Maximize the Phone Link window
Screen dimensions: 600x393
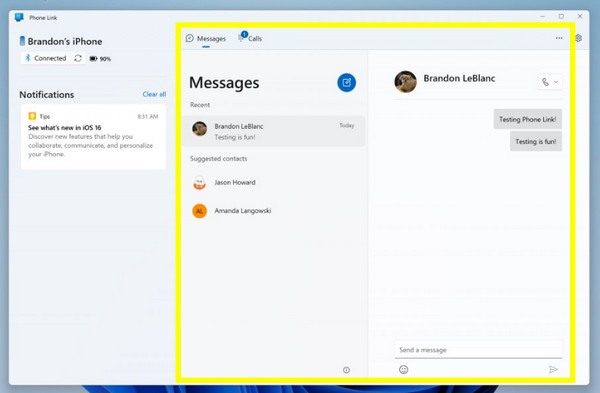pos(561,16)
